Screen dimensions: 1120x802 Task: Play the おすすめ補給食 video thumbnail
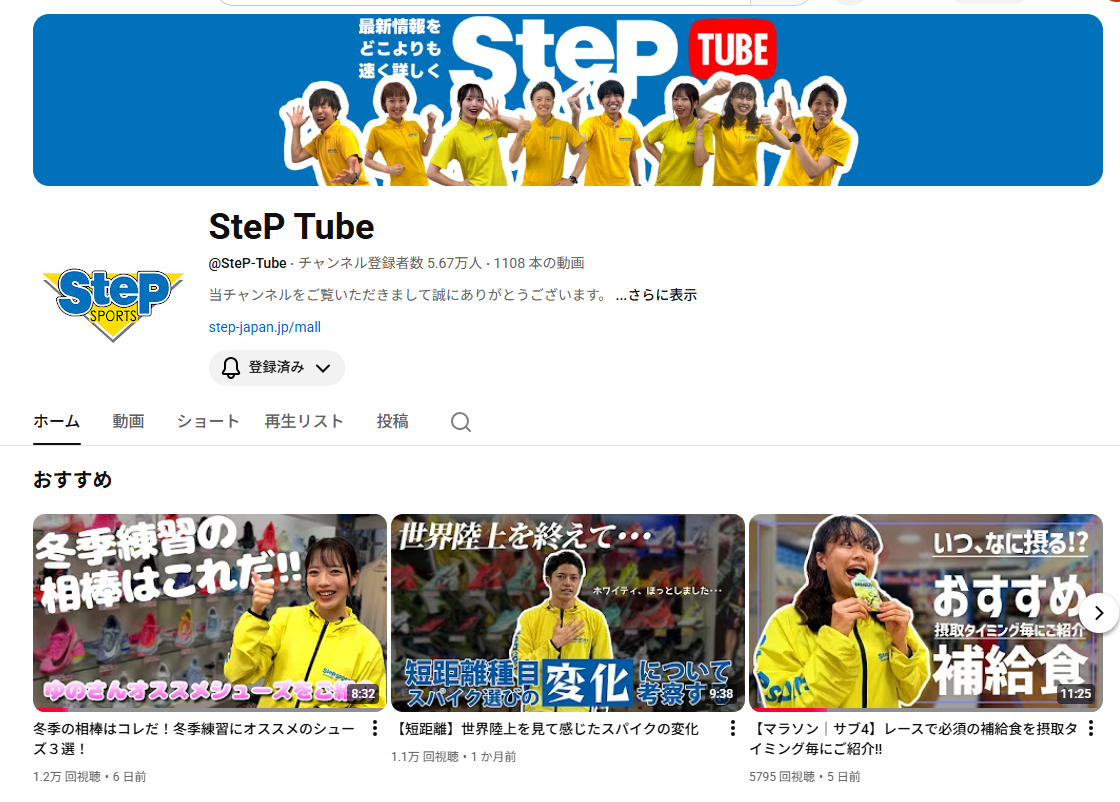(x=925, y=612)
